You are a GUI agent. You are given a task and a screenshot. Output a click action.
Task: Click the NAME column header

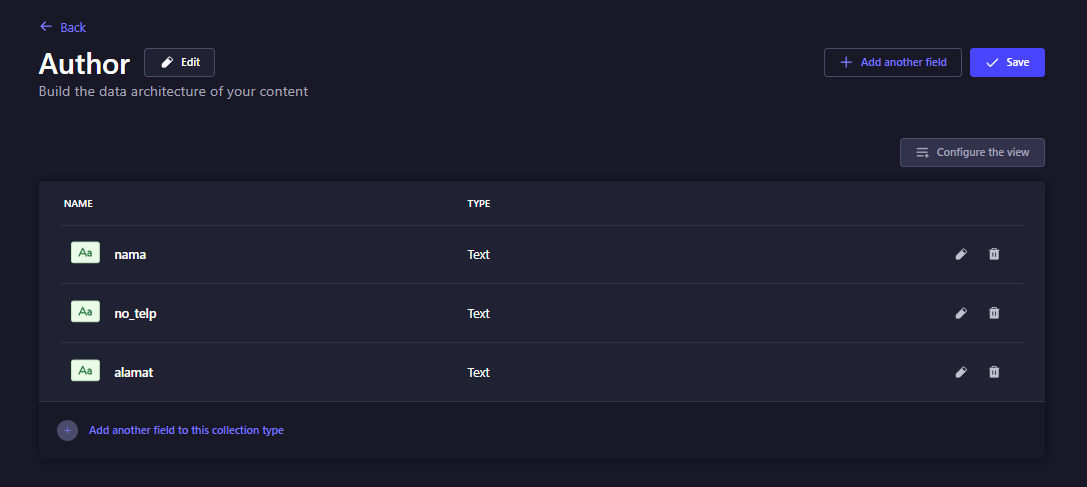78,204
